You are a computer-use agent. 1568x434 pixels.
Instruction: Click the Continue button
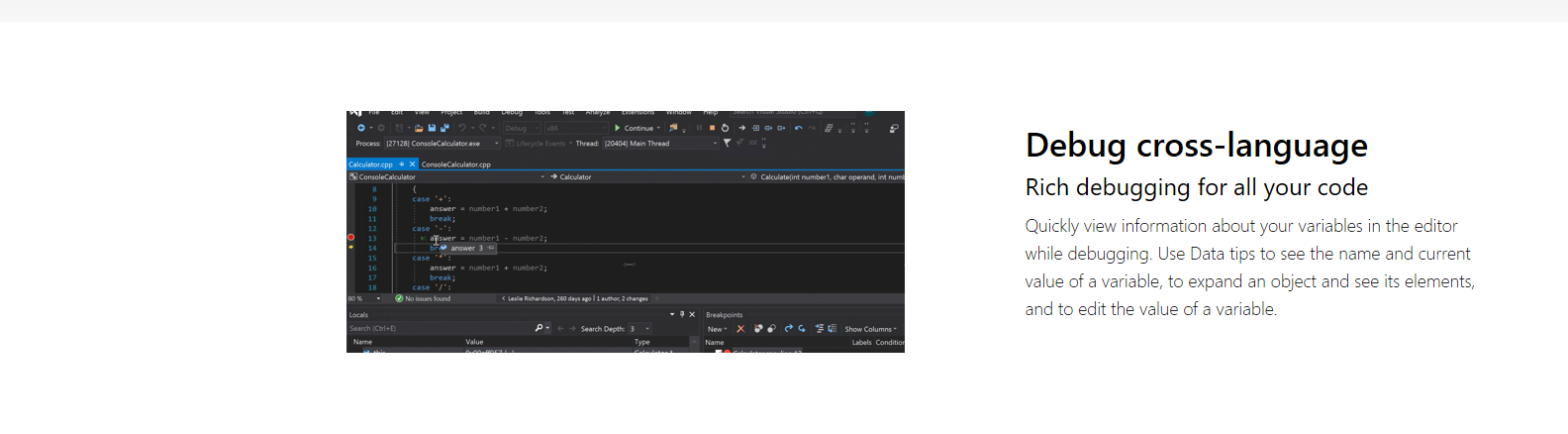[634, 128]
